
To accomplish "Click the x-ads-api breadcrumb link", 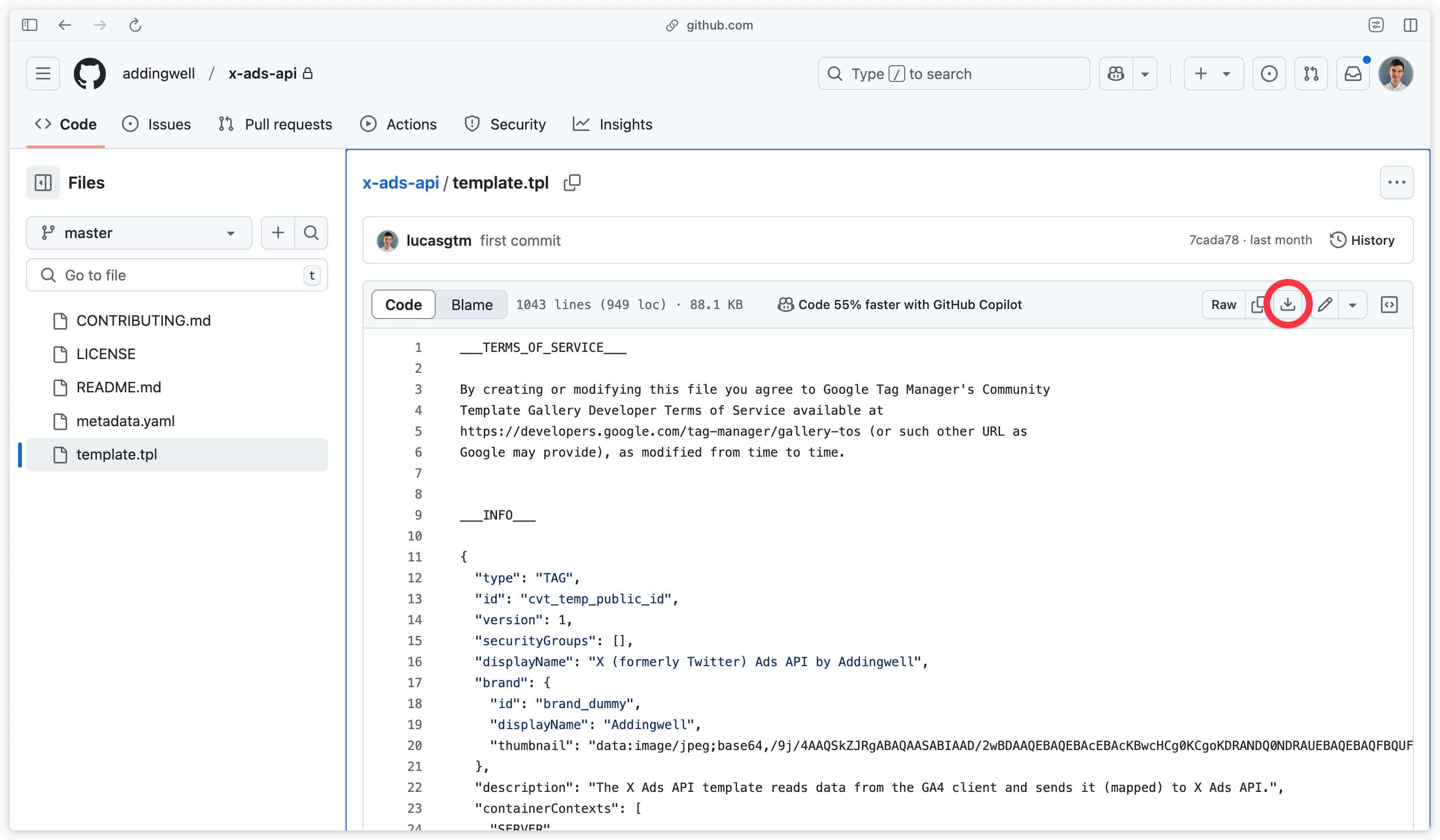I will point(400,183).
